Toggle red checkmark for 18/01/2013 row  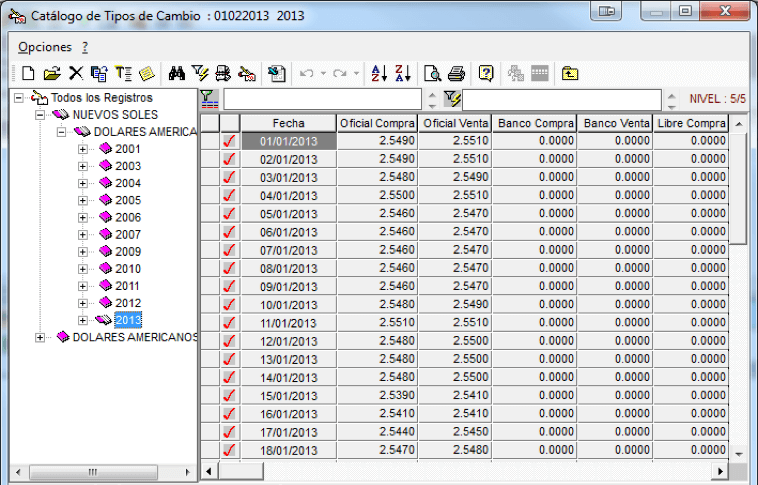[230, 450]
